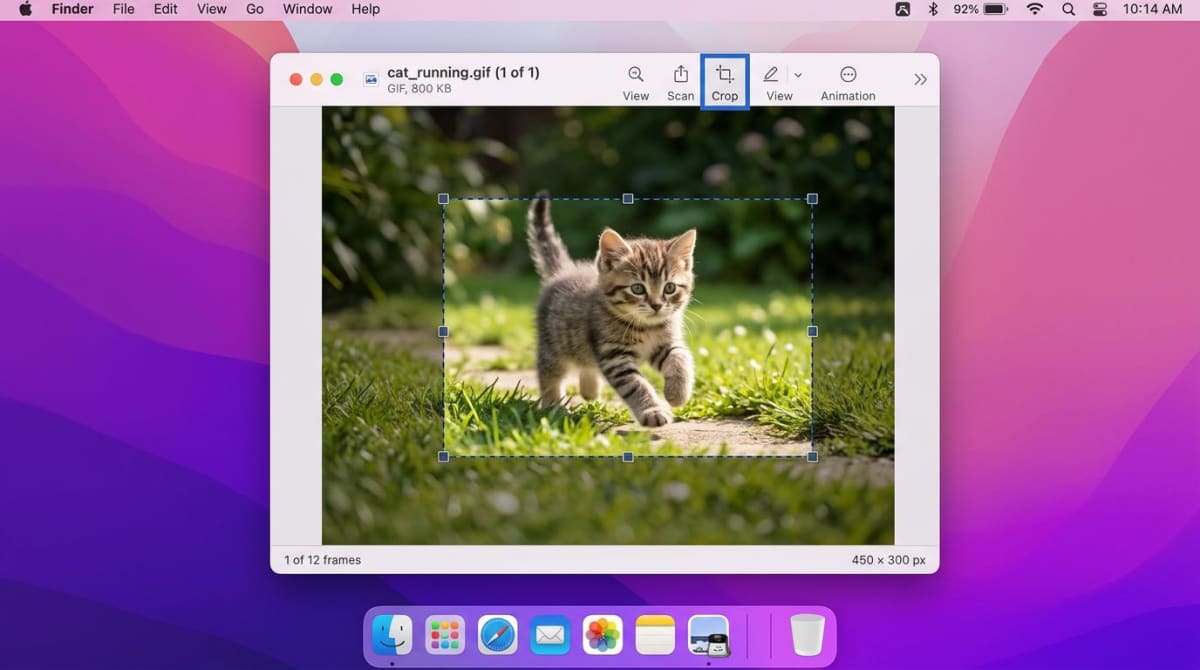Click the bottom-center crop selection handle
Image resolution: width=1200 pixels, height=670 pixels.
628,458
